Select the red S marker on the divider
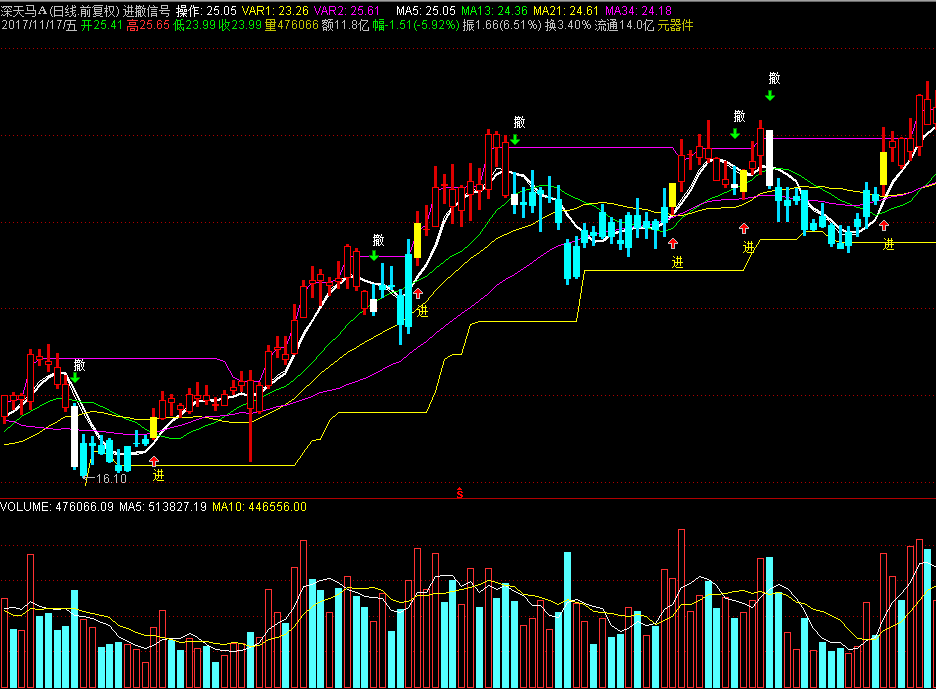Image resolution: width=936 pixels, height=689 pixels. point(460,491)
